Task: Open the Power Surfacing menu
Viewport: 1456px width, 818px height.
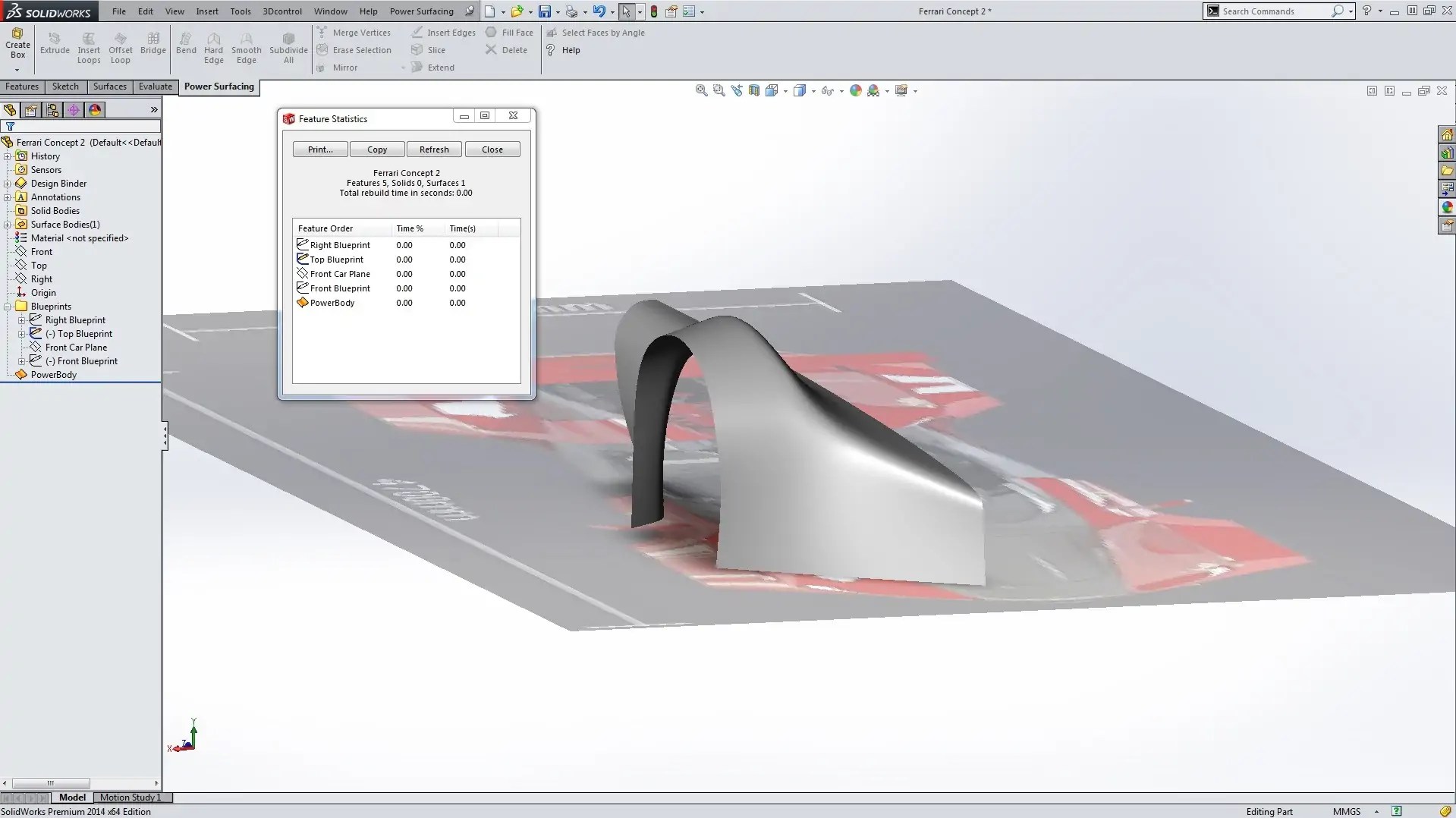Action: 421,11
